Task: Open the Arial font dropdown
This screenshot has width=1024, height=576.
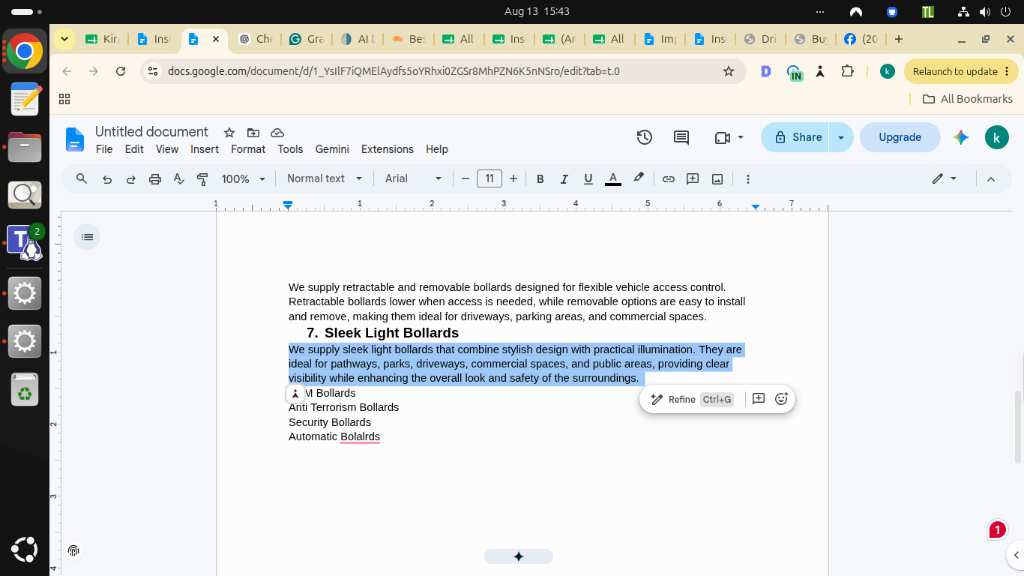Action: 413,179
